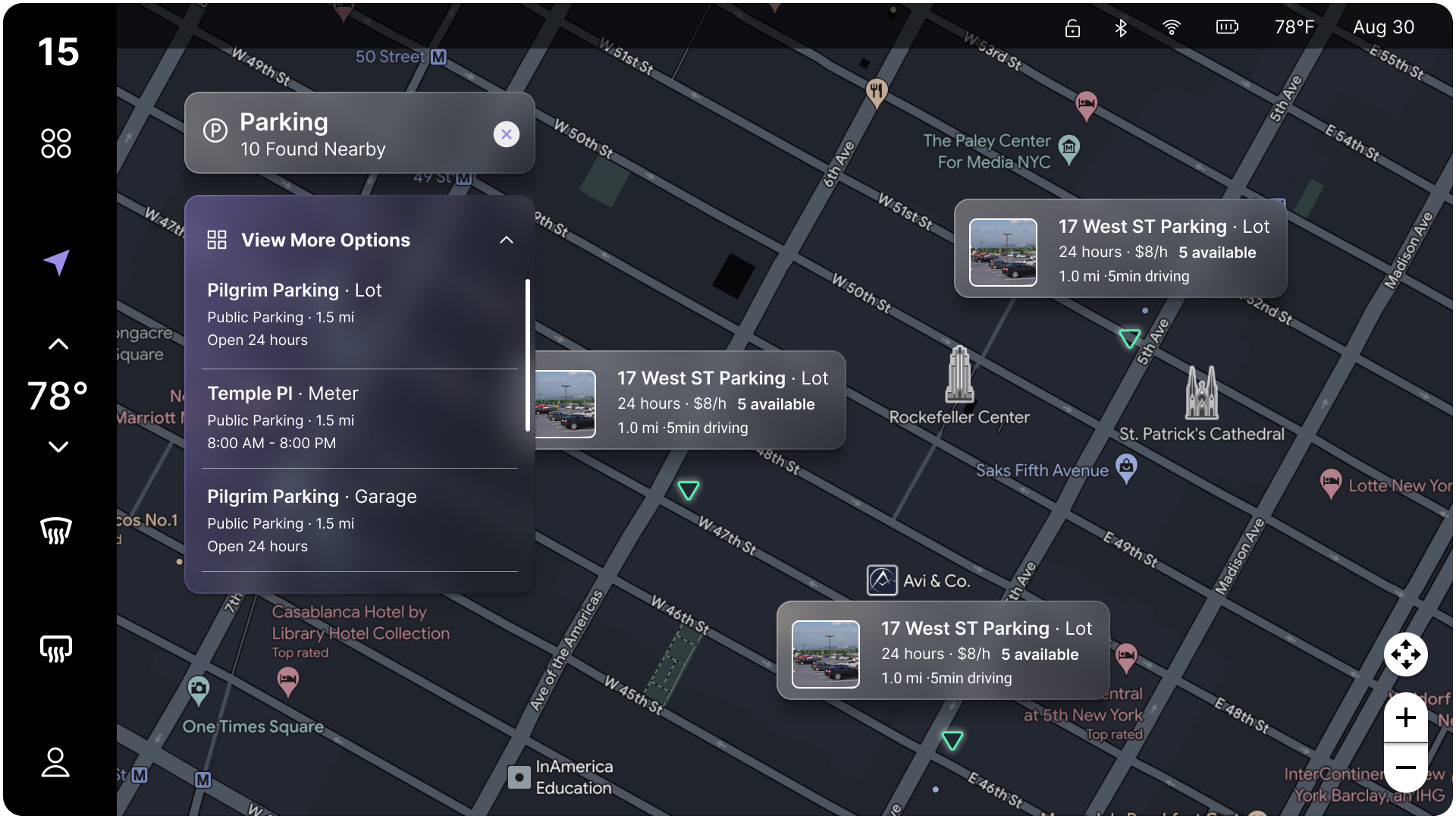
Task: Open top-right 17 West ST Parking thumbnail
Action: point(1003,253)
